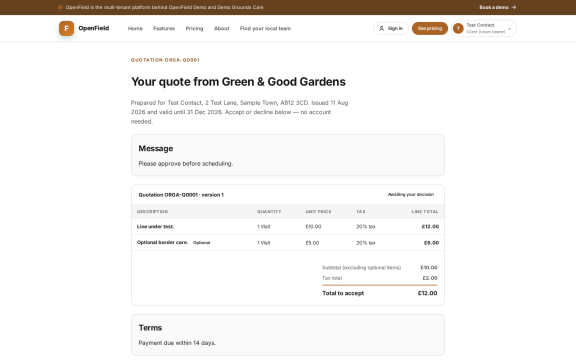This screenshot has height=360, width=576.
Task: Click the top banner OpenField platform text
Action: [164, 7]
